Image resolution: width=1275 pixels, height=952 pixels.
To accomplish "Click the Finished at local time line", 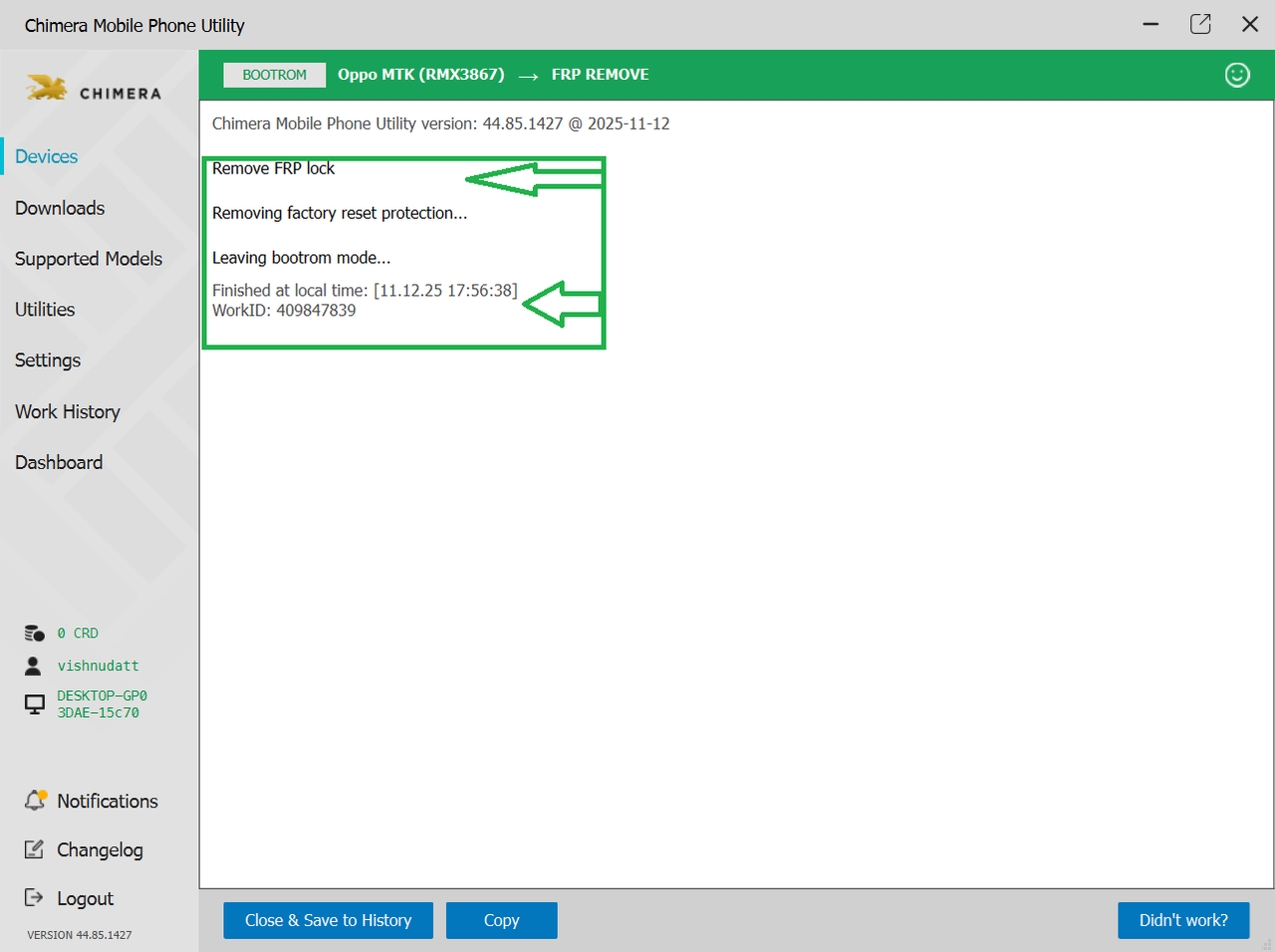I will point(365,291).
